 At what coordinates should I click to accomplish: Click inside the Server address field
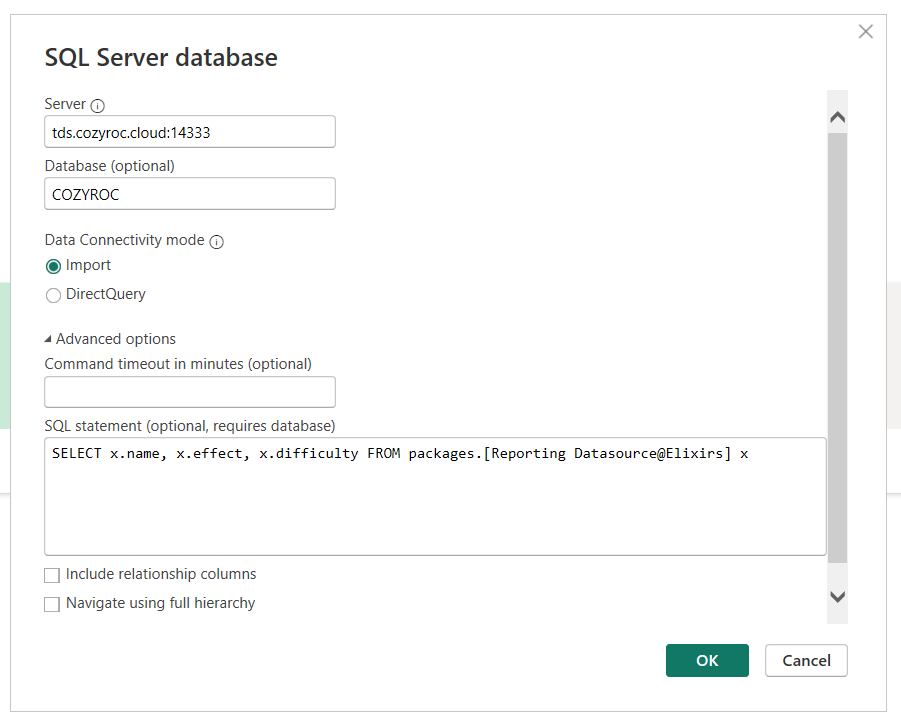tap(189, 131)
